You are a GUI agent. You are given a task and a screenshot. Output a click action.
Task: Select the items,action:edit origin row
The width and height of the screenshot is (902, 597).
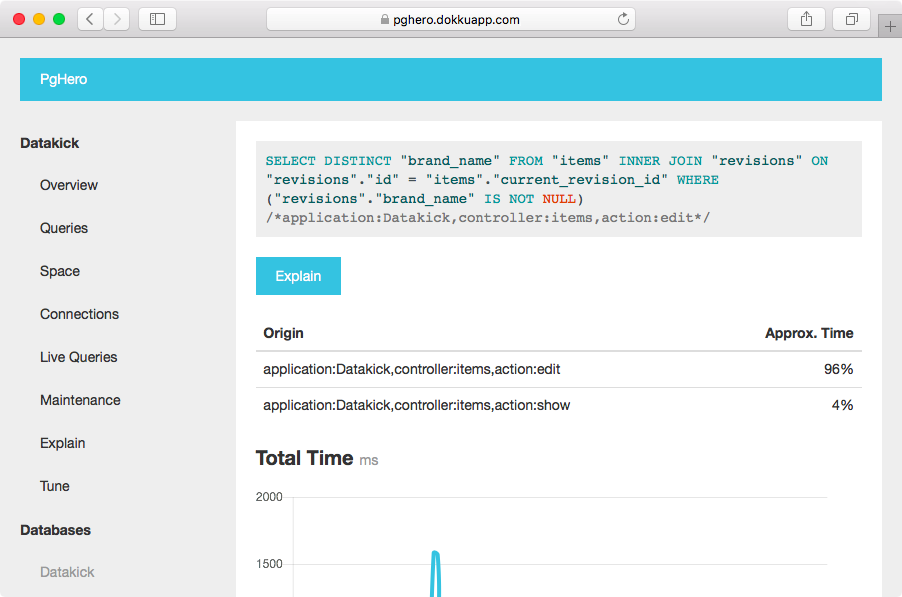559,369
